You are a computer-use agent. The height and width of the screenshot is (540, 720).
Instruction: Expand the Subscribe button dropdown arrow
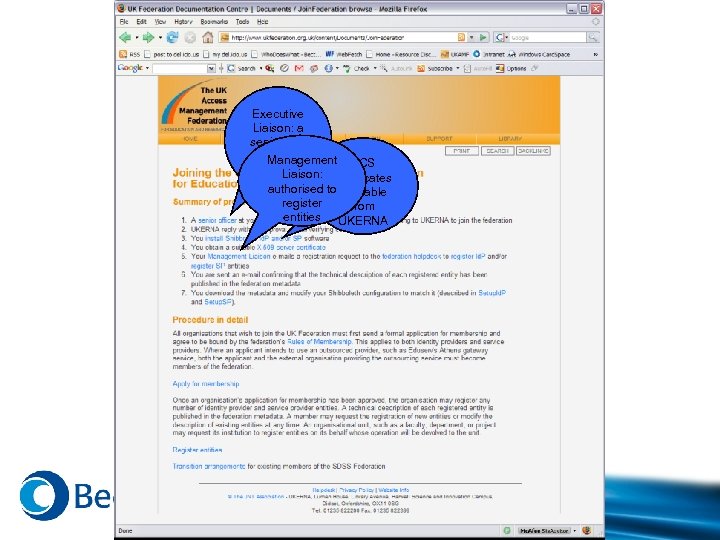pos(458,68)
